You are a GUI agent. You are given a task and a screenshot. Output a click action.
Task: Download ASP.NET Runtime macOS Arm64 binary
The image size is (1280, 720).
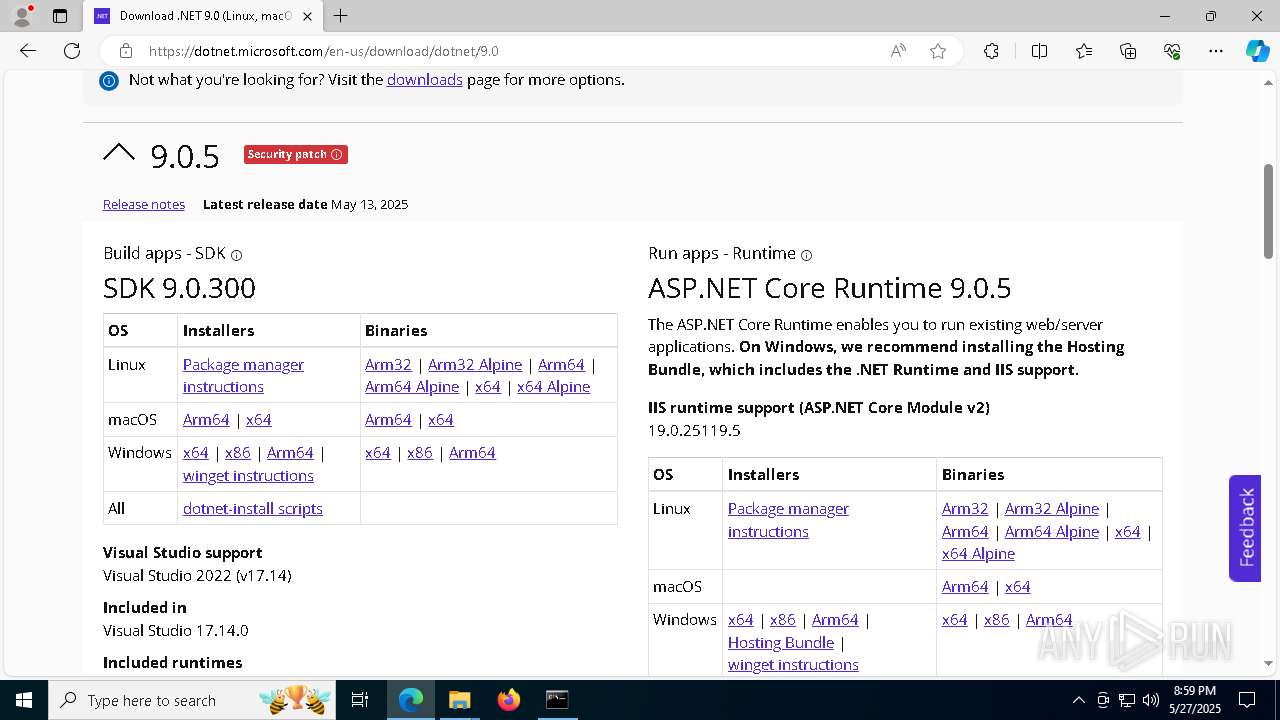coord(965,587)
